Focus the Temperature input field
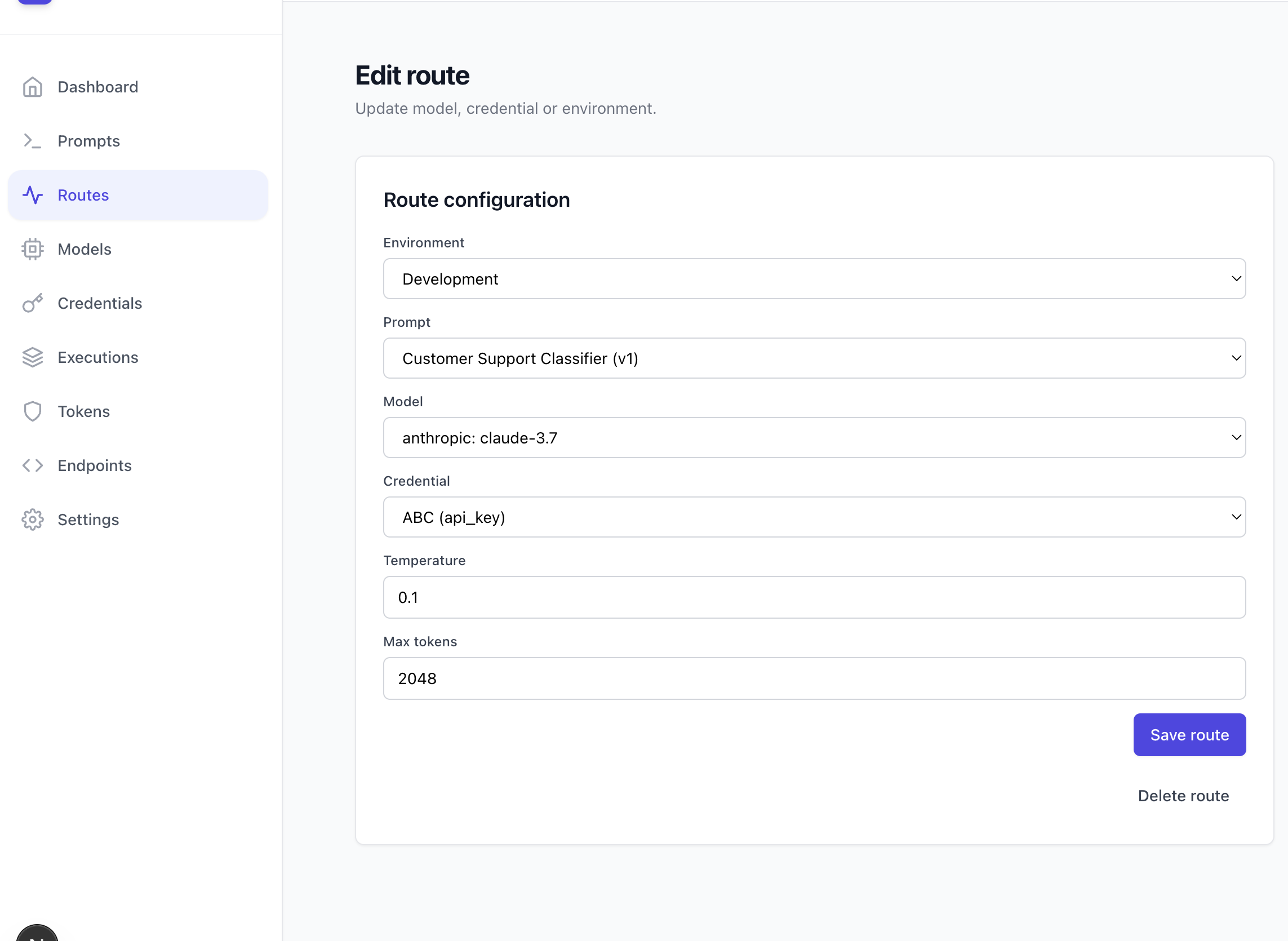Viewport: 1288px width, 941px height. pos(814,597)
